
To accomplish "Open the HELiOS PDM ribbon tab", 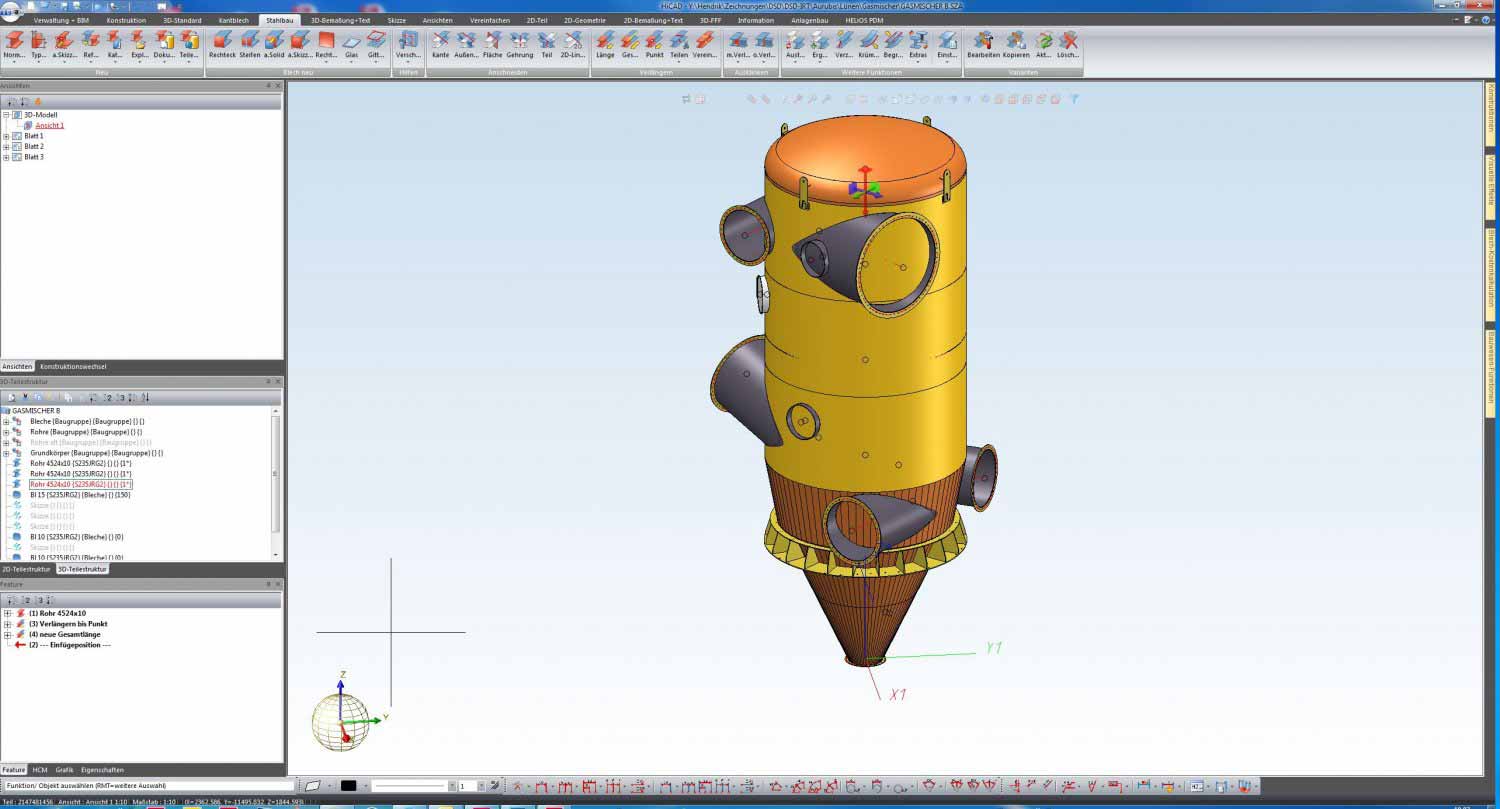I will pos(864,20).
